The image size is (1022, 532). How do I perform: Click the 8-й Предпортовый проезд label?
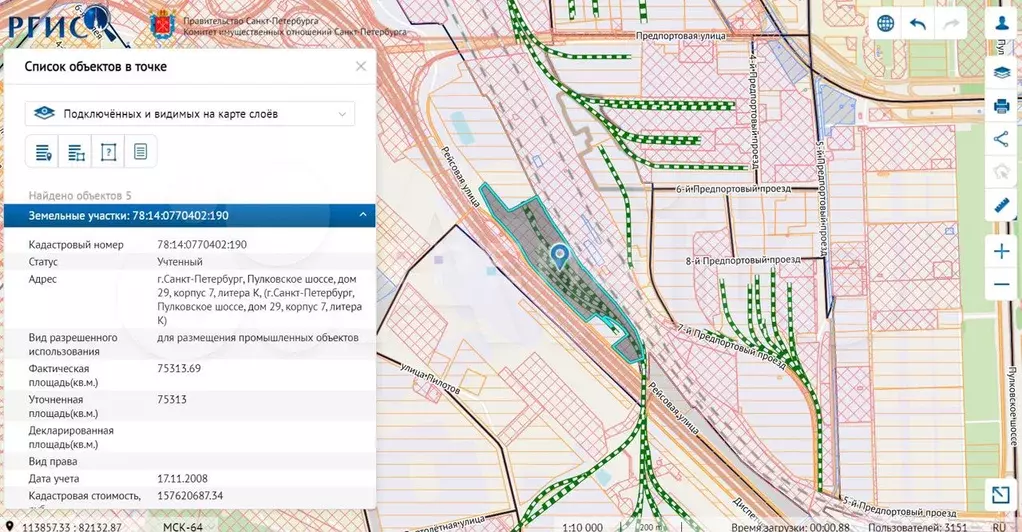tap(743, 260)
